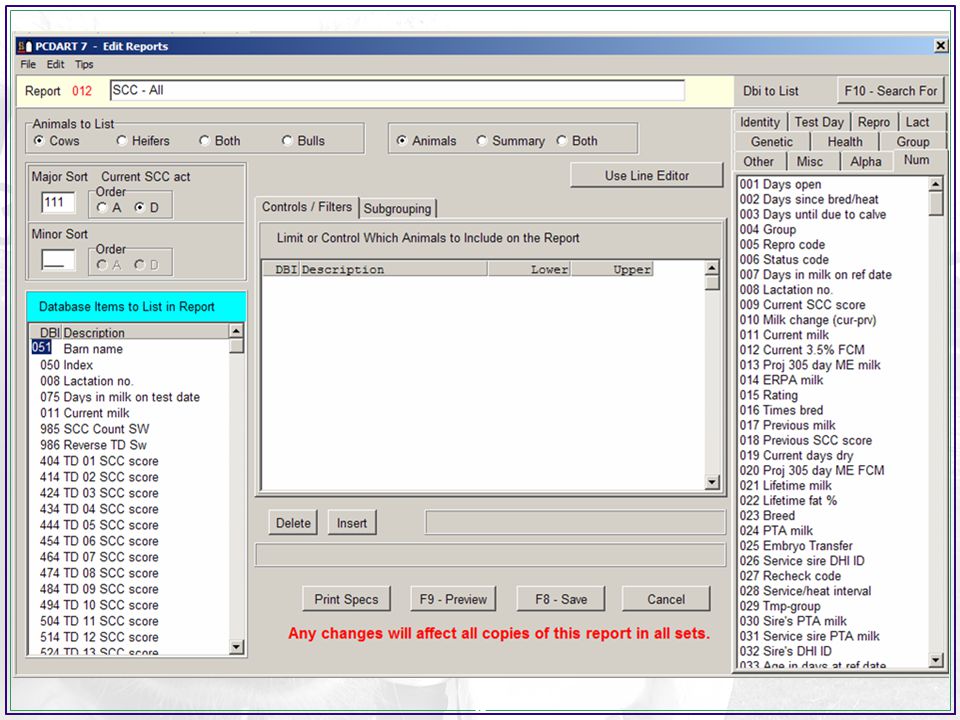Screen dimensions: 960x720
Task: Open the Num DBI tab
Action: 917,160
